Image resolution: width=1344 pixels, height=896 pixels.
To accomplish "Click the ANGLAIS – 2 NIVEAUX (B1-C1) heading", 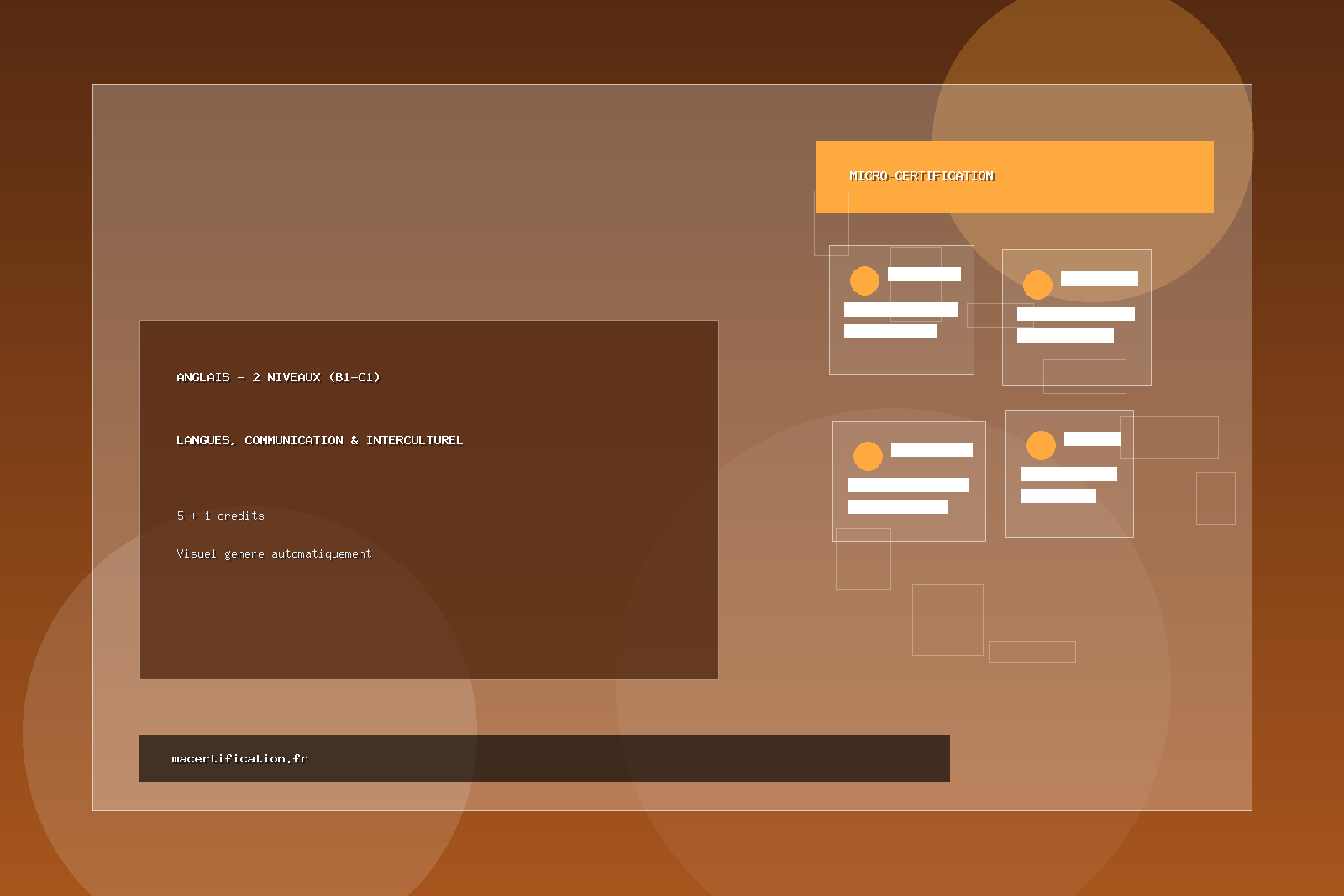I will (278, 377).
